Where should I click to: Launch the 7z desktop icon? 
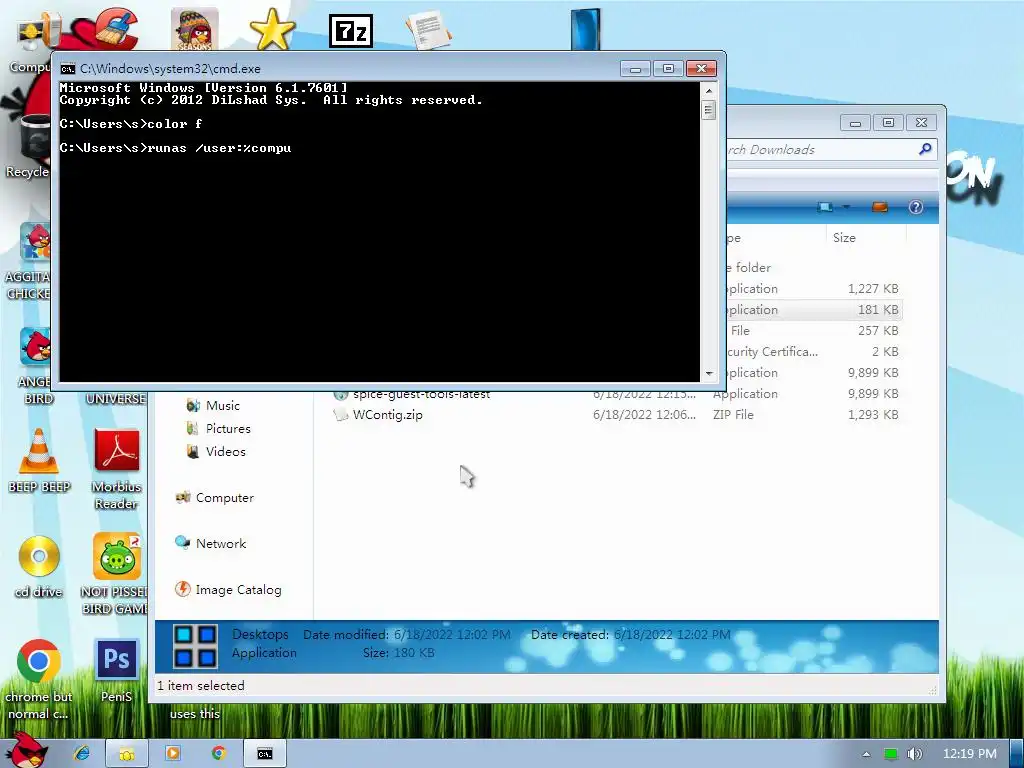351,31
